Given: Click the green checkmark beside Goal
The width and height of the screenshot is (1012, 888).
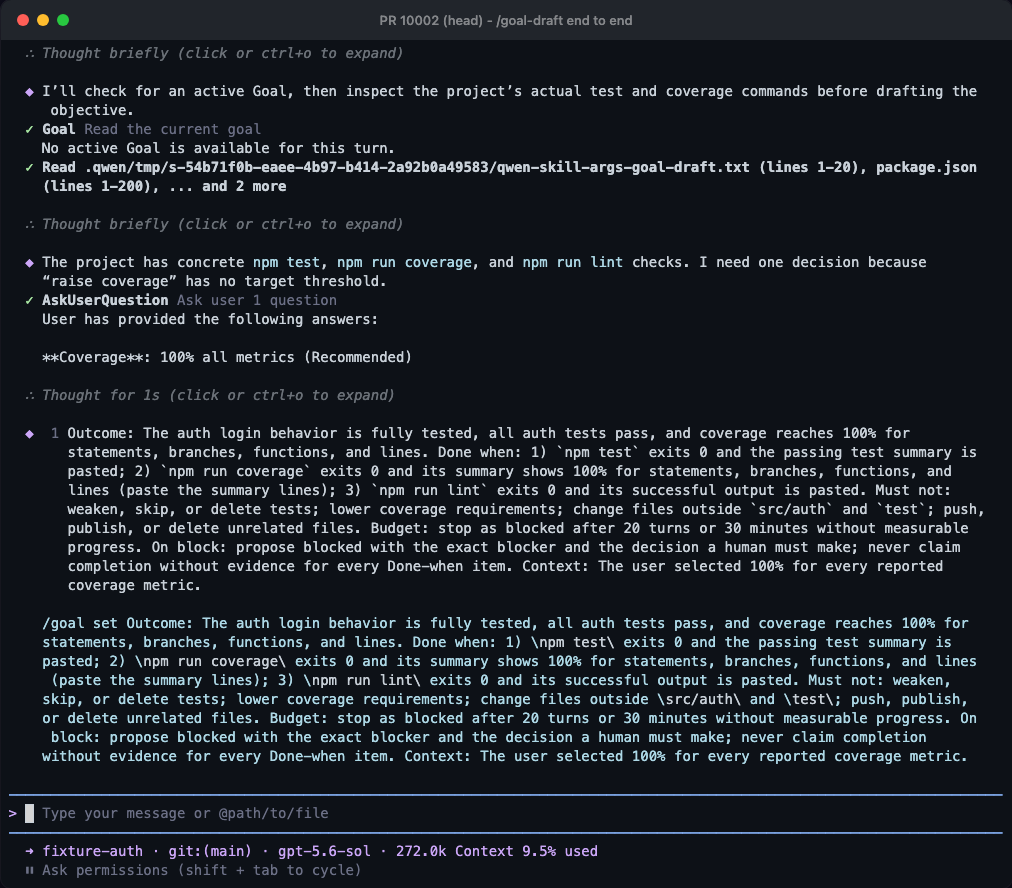Looking at the screenshot, I should [29, 129].
